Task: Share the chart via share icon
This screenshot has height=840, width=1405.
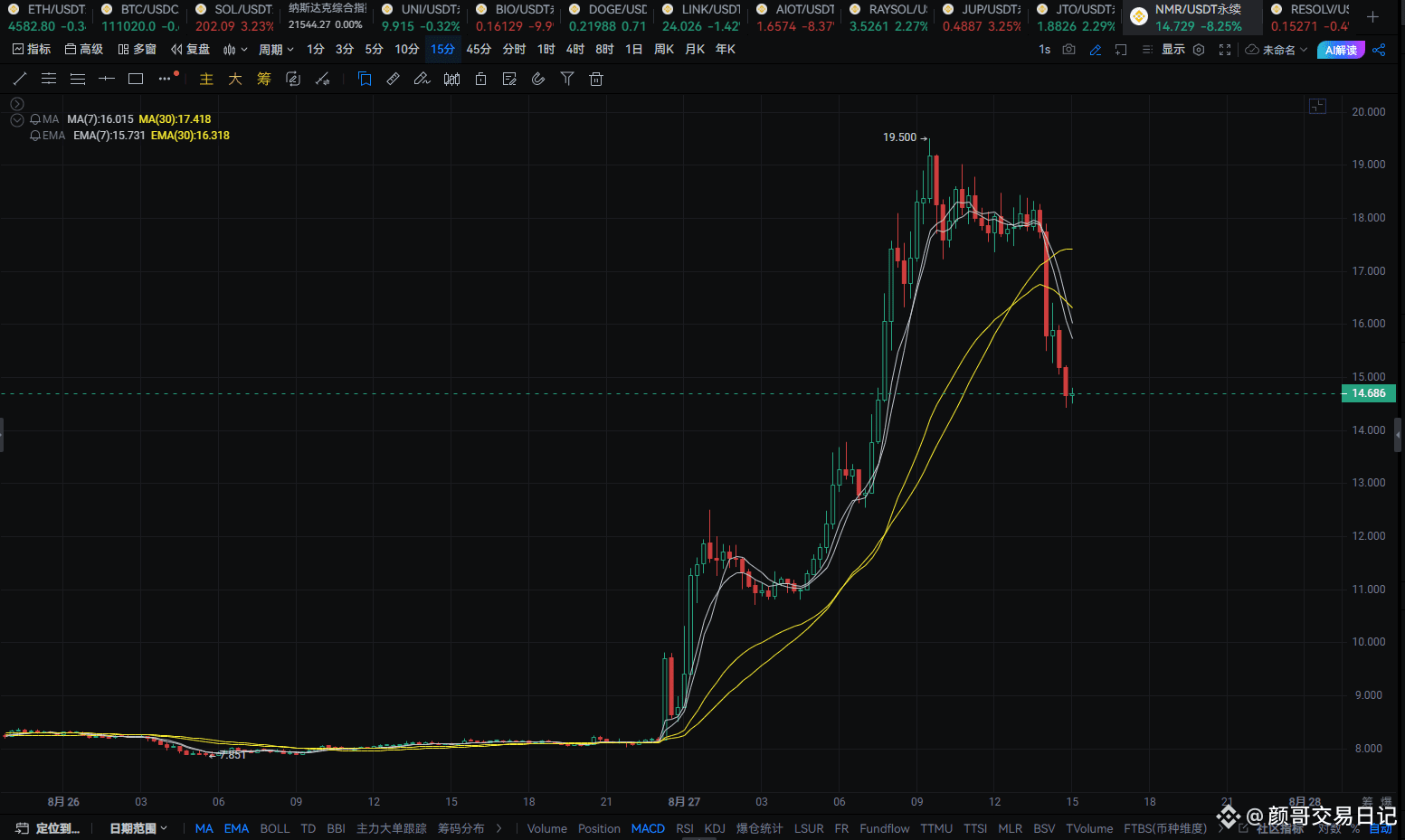Action: [x=1379, y=50]
